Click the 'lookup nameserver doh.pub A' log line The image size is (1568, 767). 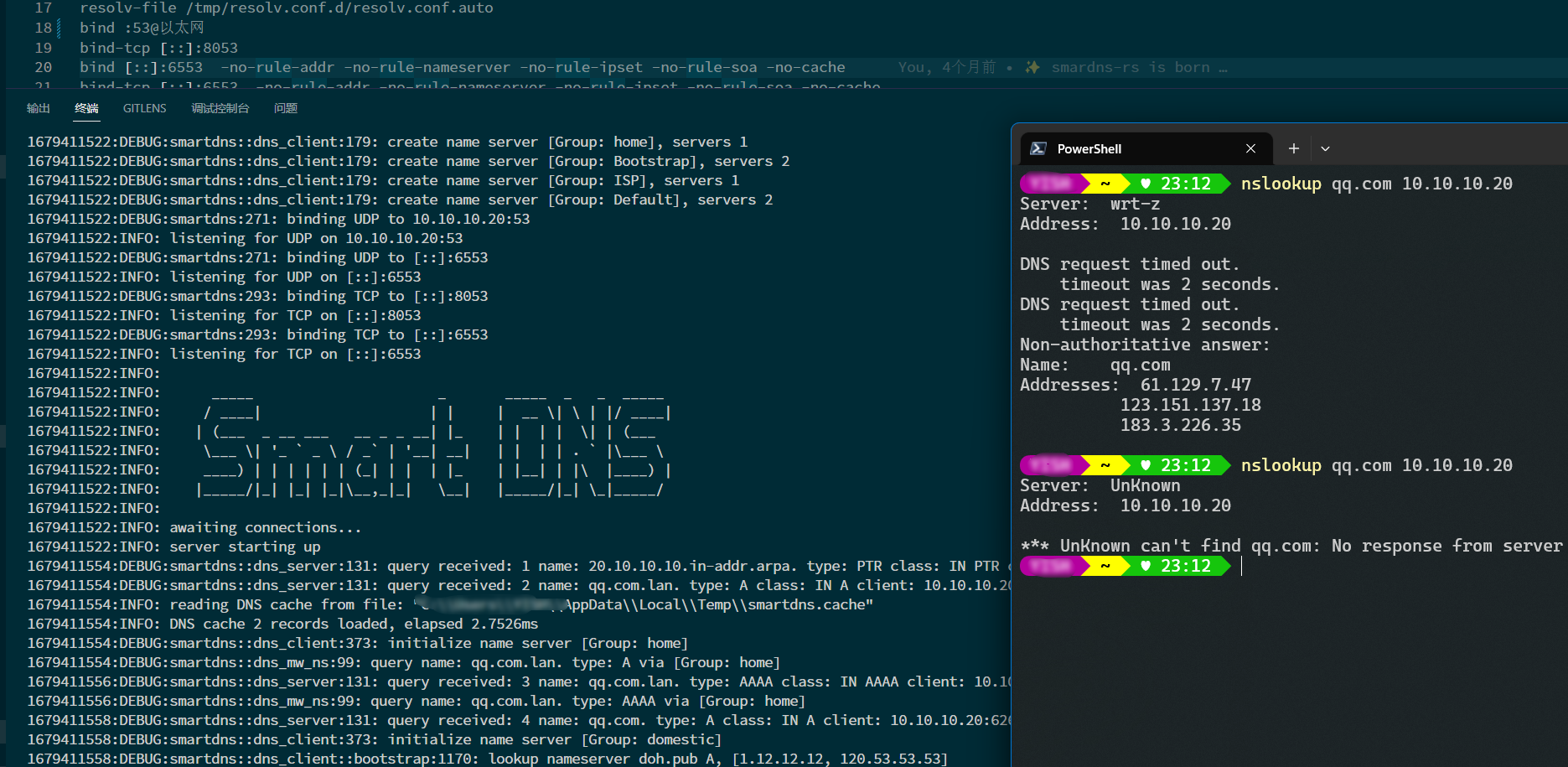488,759
